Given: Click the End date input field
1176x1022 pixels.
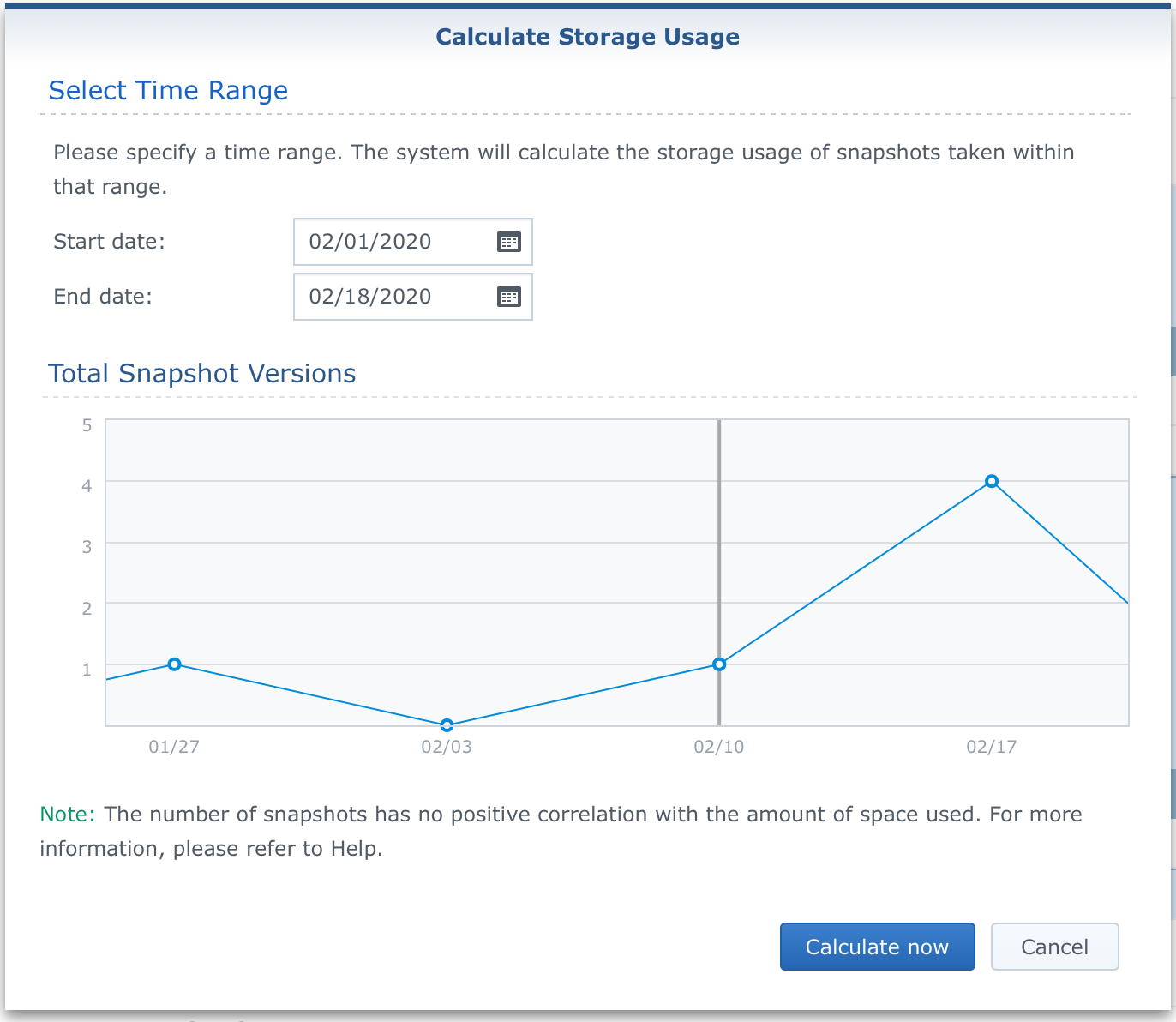Looking at the screenshot, I should pyautogui.click(x=413, y=297).
